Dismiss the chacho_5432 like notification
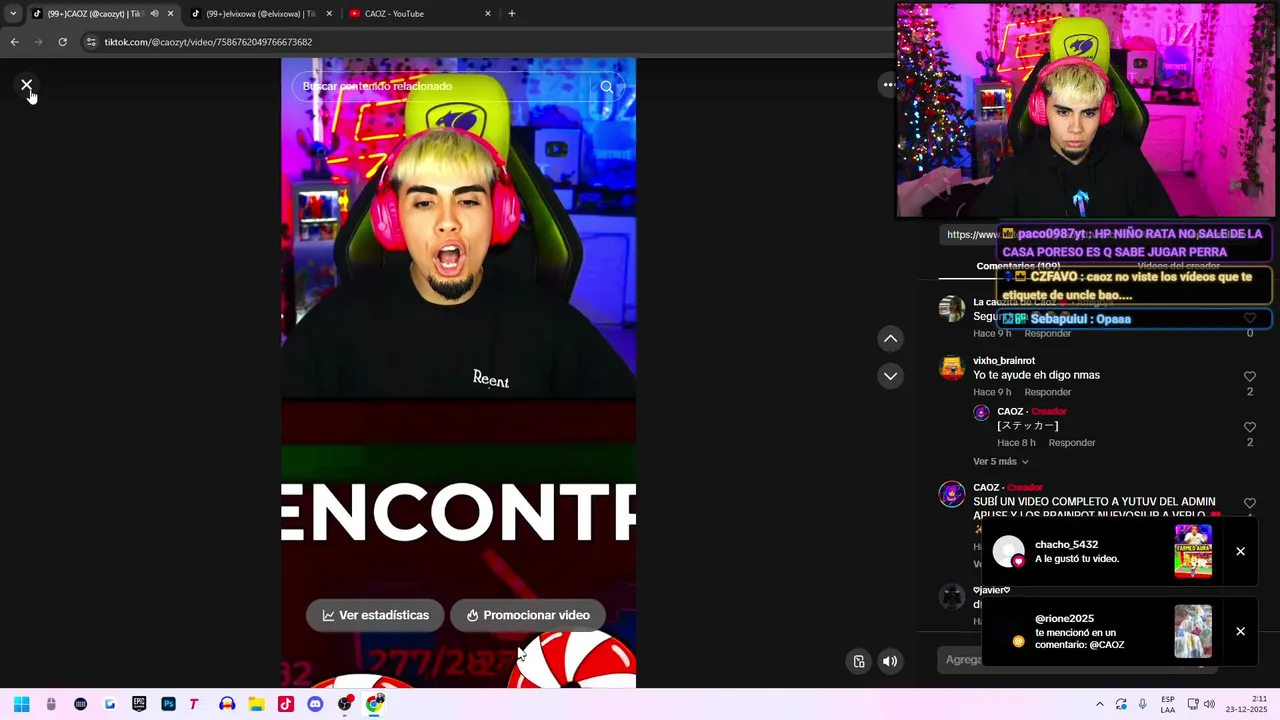1280x720 pixels. pos(1240,551)
